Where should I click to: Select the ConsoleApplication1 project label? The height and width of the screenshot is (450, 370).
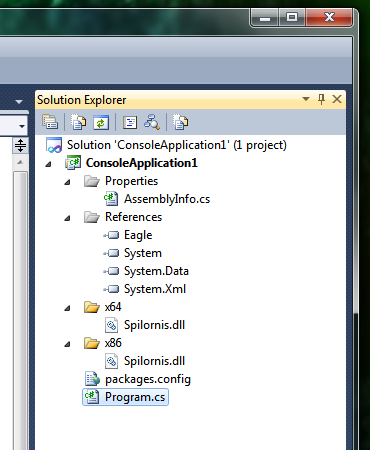[x=142, y=163]
